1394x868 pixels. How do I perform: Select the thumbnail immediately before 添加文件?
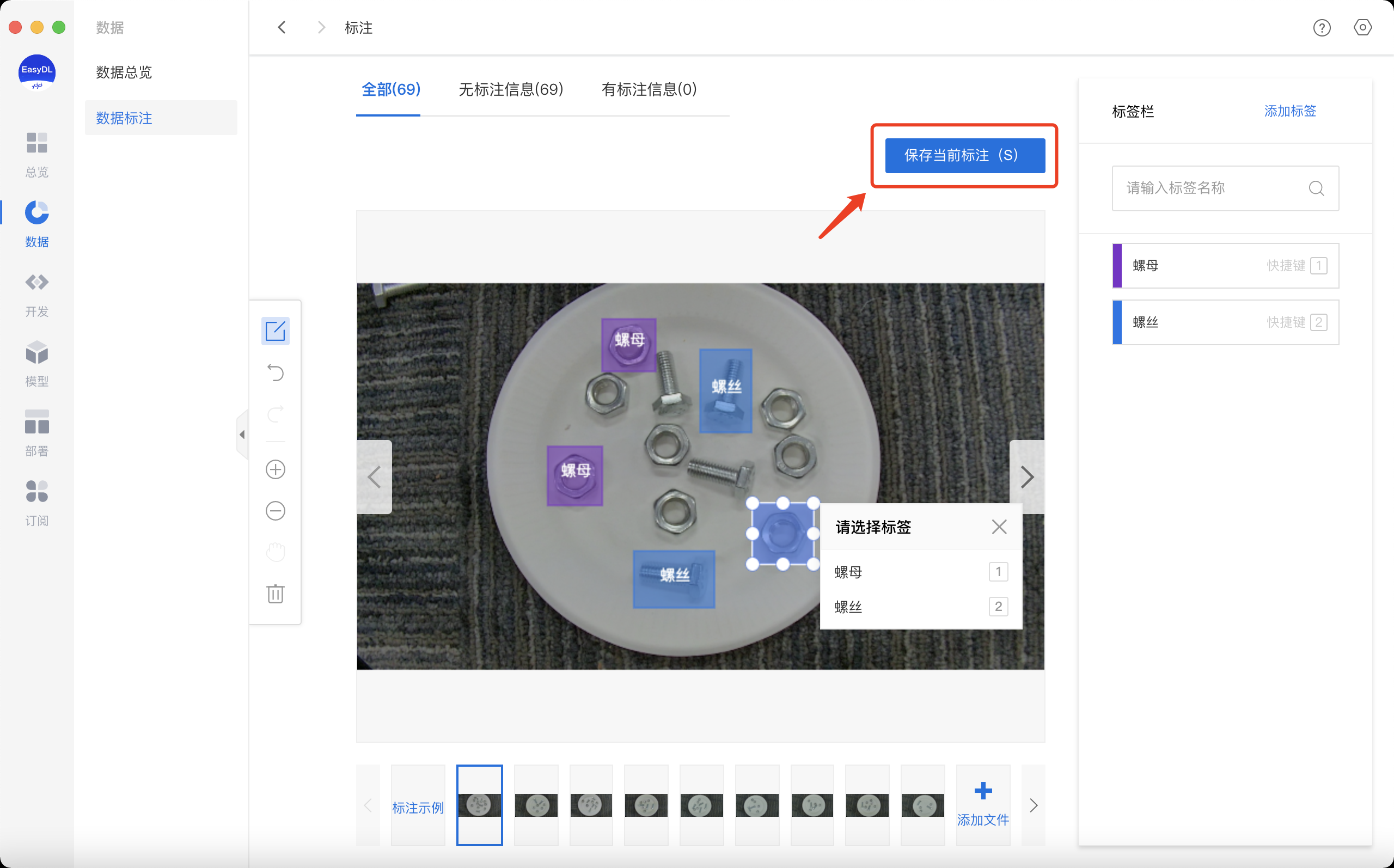click(922, 805)
